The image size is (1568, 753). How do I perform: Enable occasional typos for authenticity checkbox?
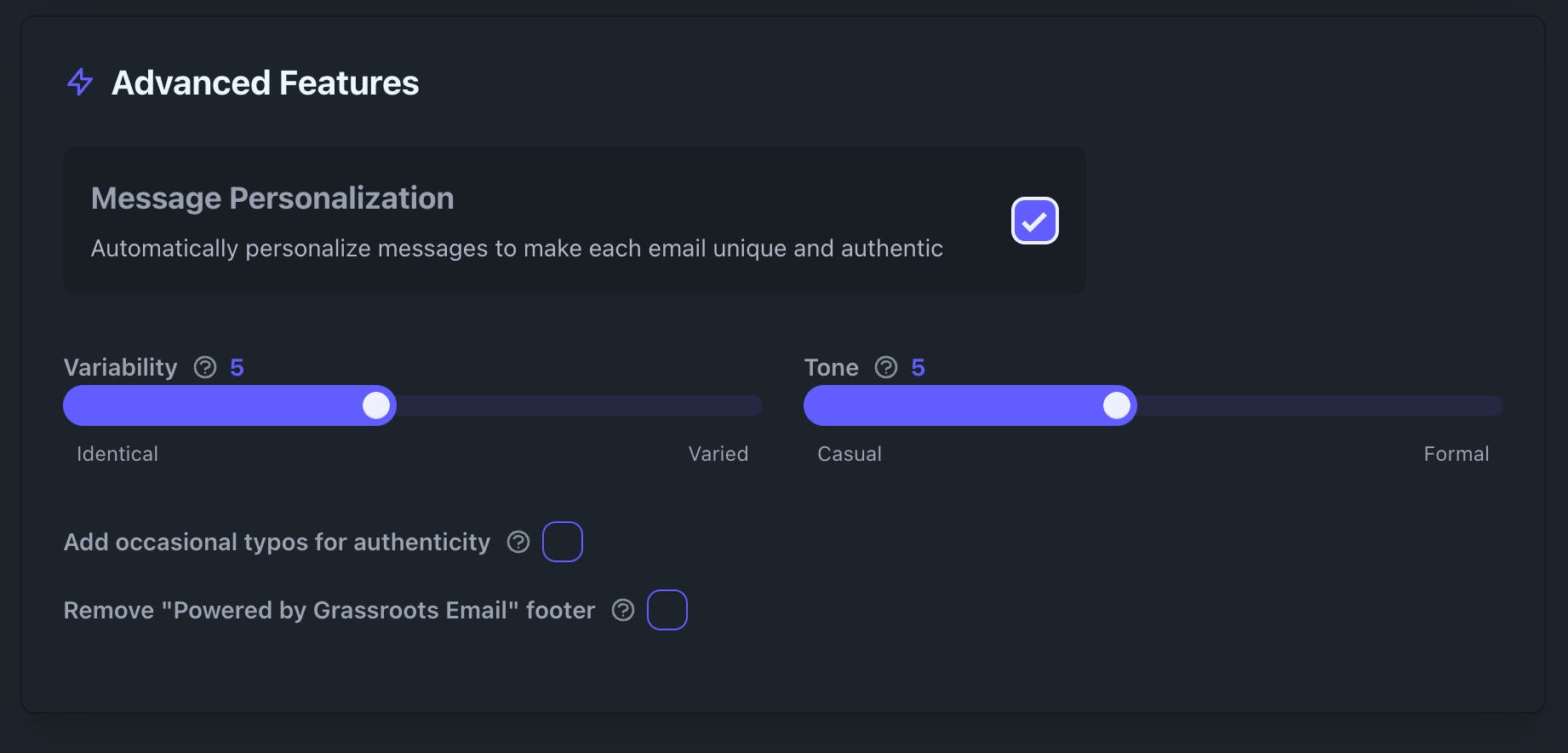[x=563, y=542]
